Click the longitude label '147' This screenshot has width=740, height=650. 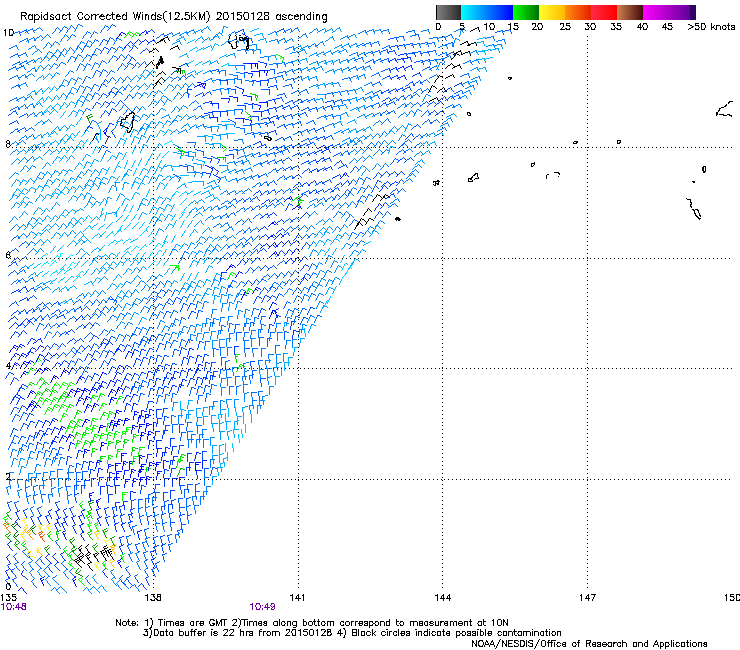point(588,598)
